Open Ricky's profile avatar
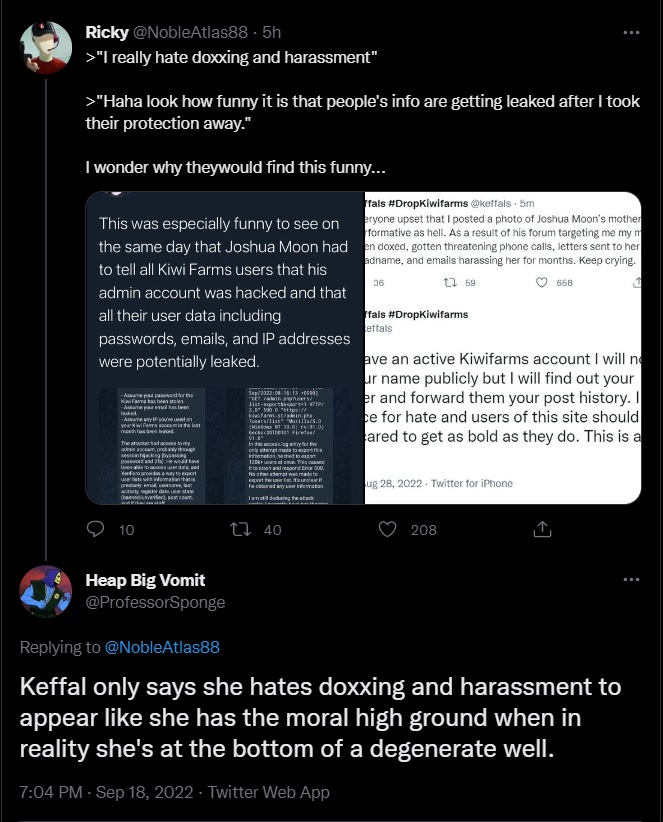The width and height of the screenshot is (663, 822). coord(46,47)
